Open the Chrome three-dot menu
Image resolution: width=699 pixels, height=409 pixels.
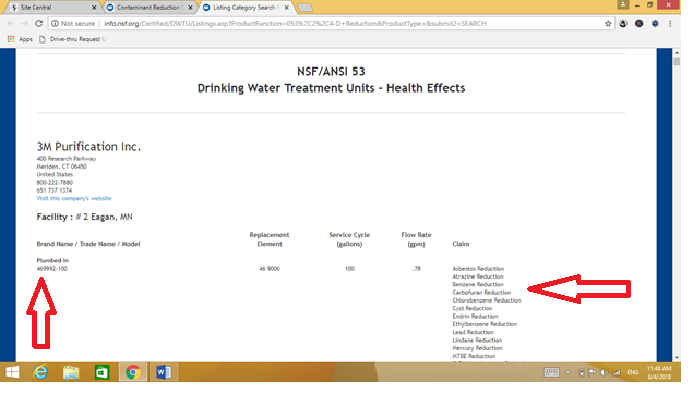[670, 24]
